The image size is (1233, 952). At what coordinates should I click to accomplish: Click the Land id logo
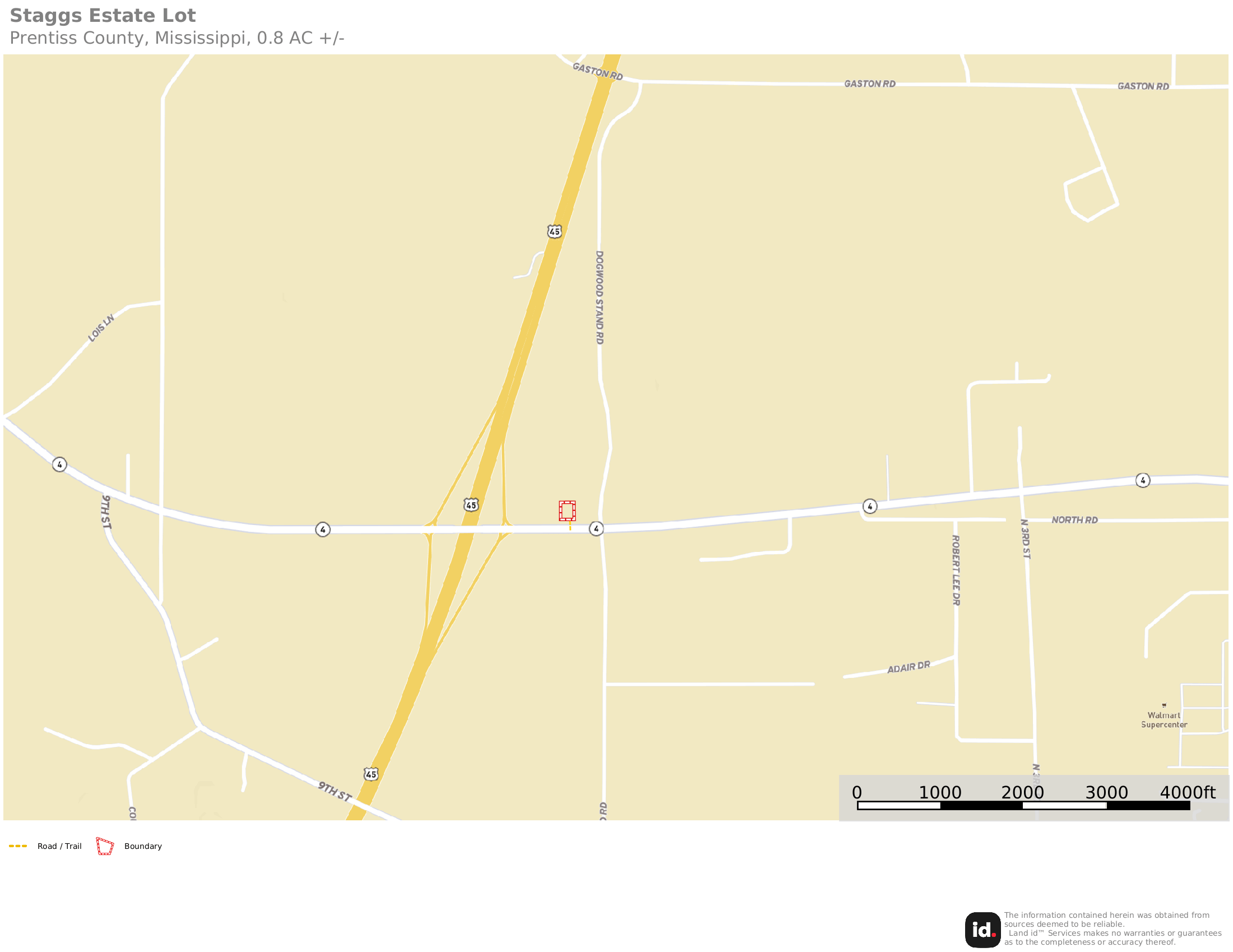[982, 930]
